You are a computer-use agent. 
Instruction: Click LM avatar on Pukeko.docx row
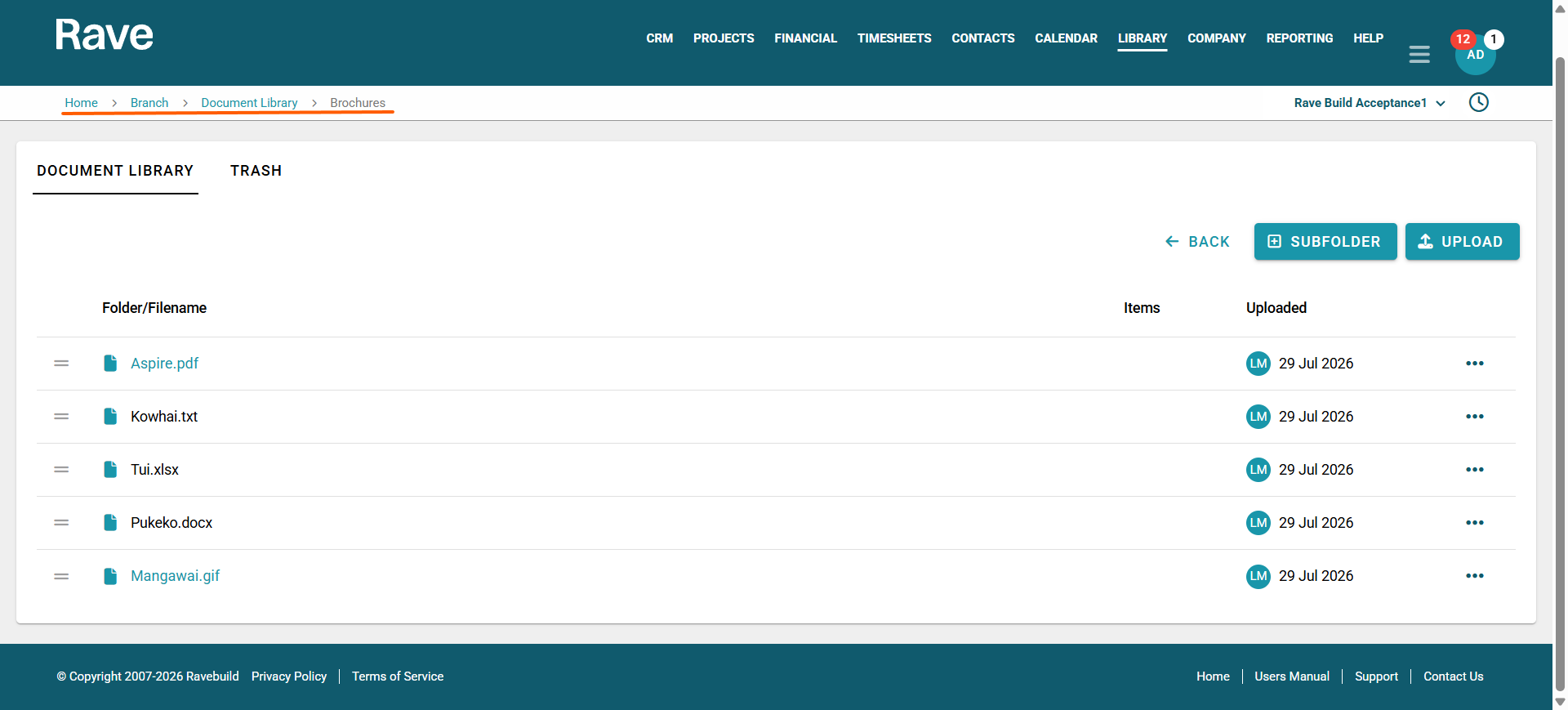[x=1258, y=523]
